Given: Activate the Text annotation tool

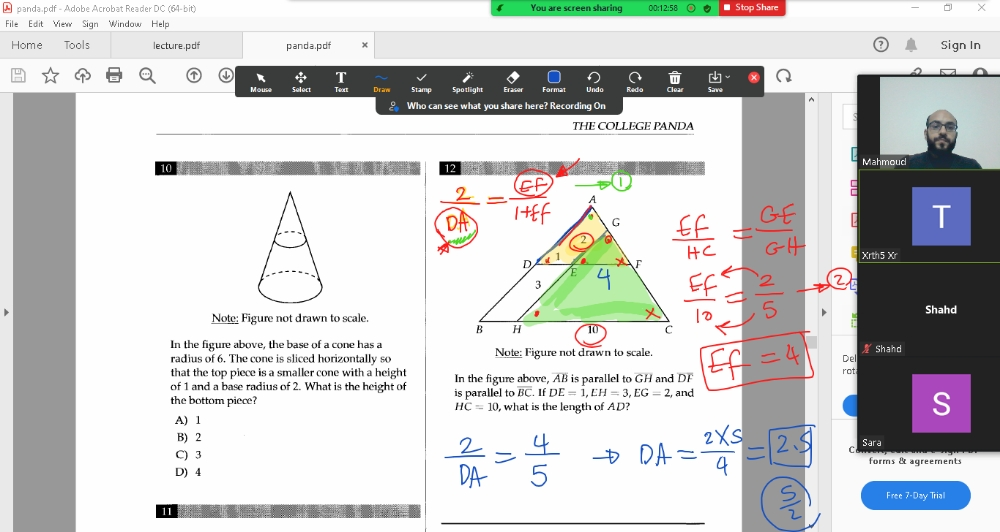Looking at the screenshot, I should (341, 82).
